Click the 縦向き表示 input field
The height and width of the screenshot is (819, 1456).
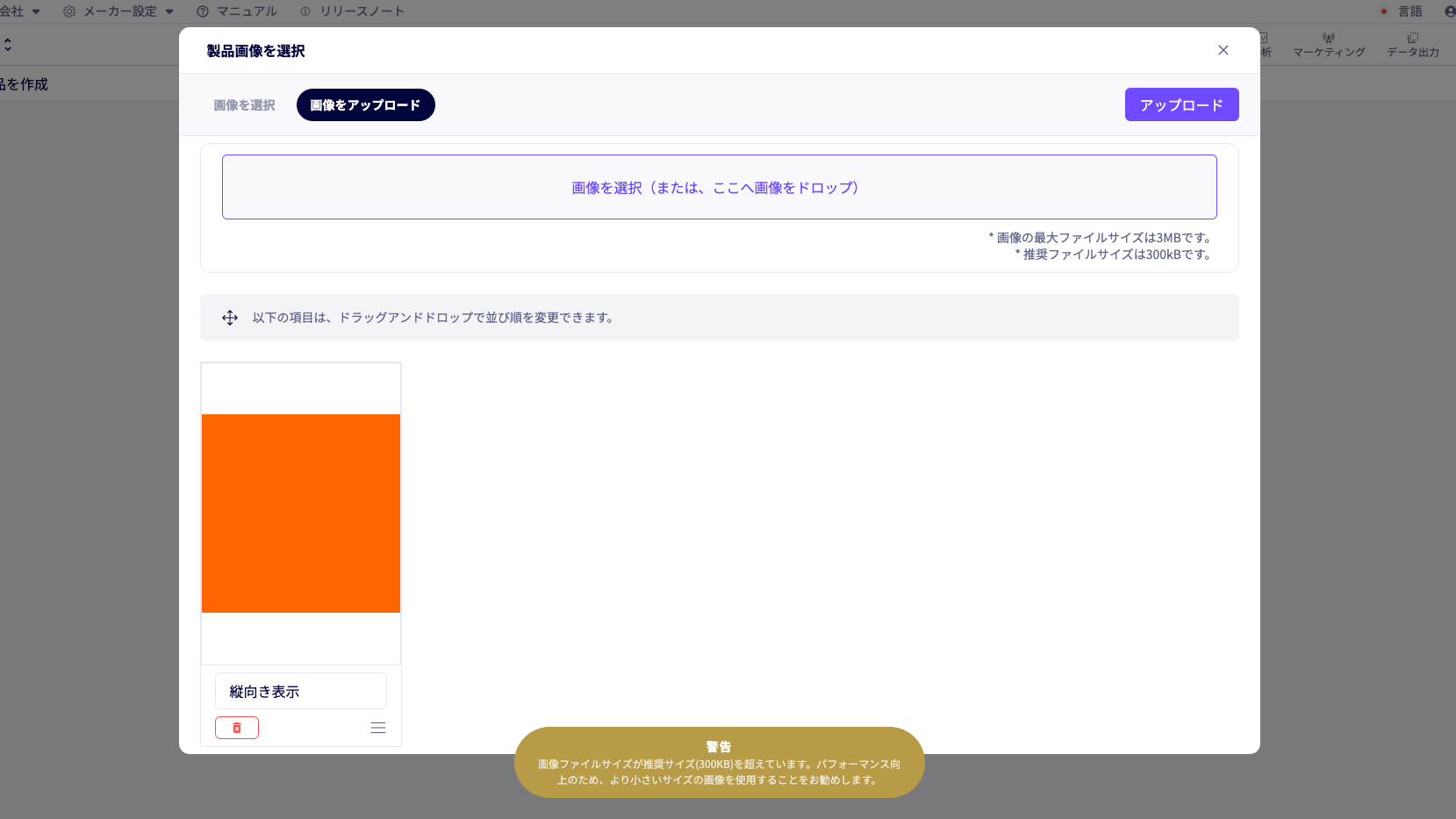(x=301, y=691)
